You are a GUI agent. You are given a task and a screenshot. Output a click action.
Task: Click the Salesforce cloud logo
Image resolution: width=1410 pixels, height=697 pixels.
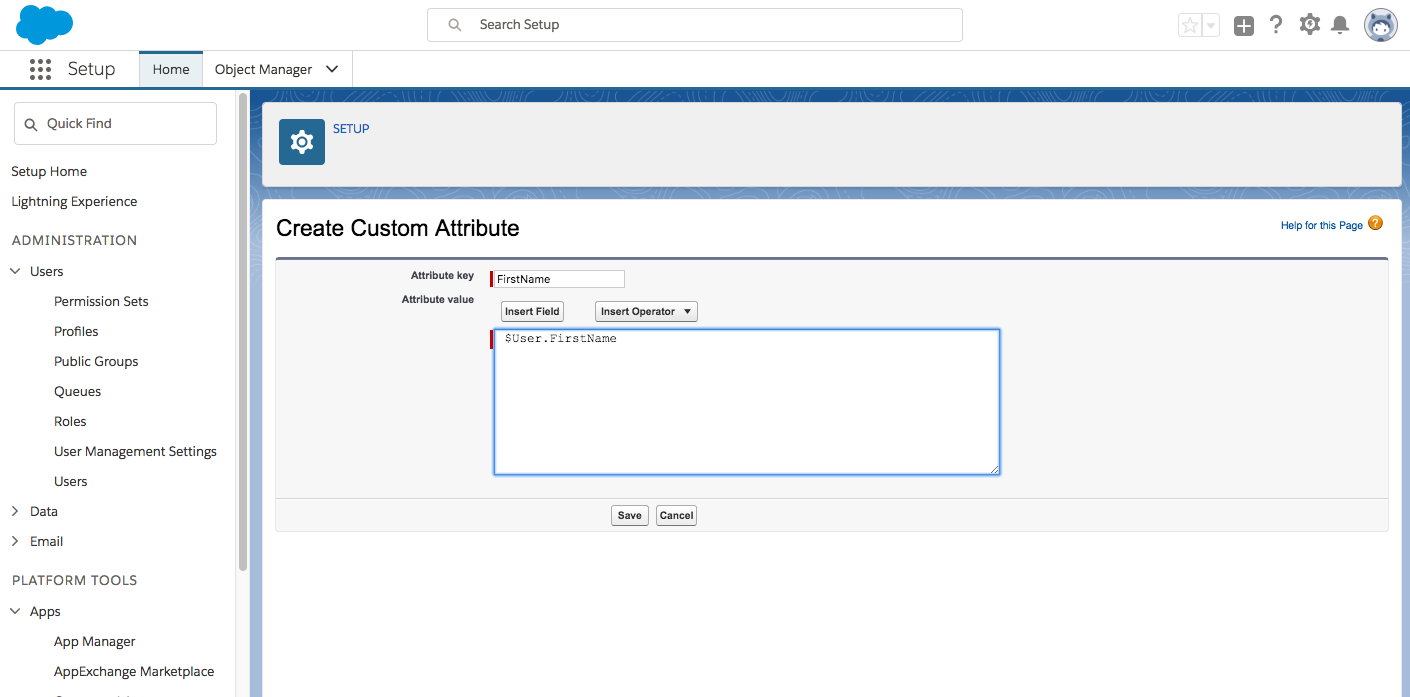click(45, 25)
